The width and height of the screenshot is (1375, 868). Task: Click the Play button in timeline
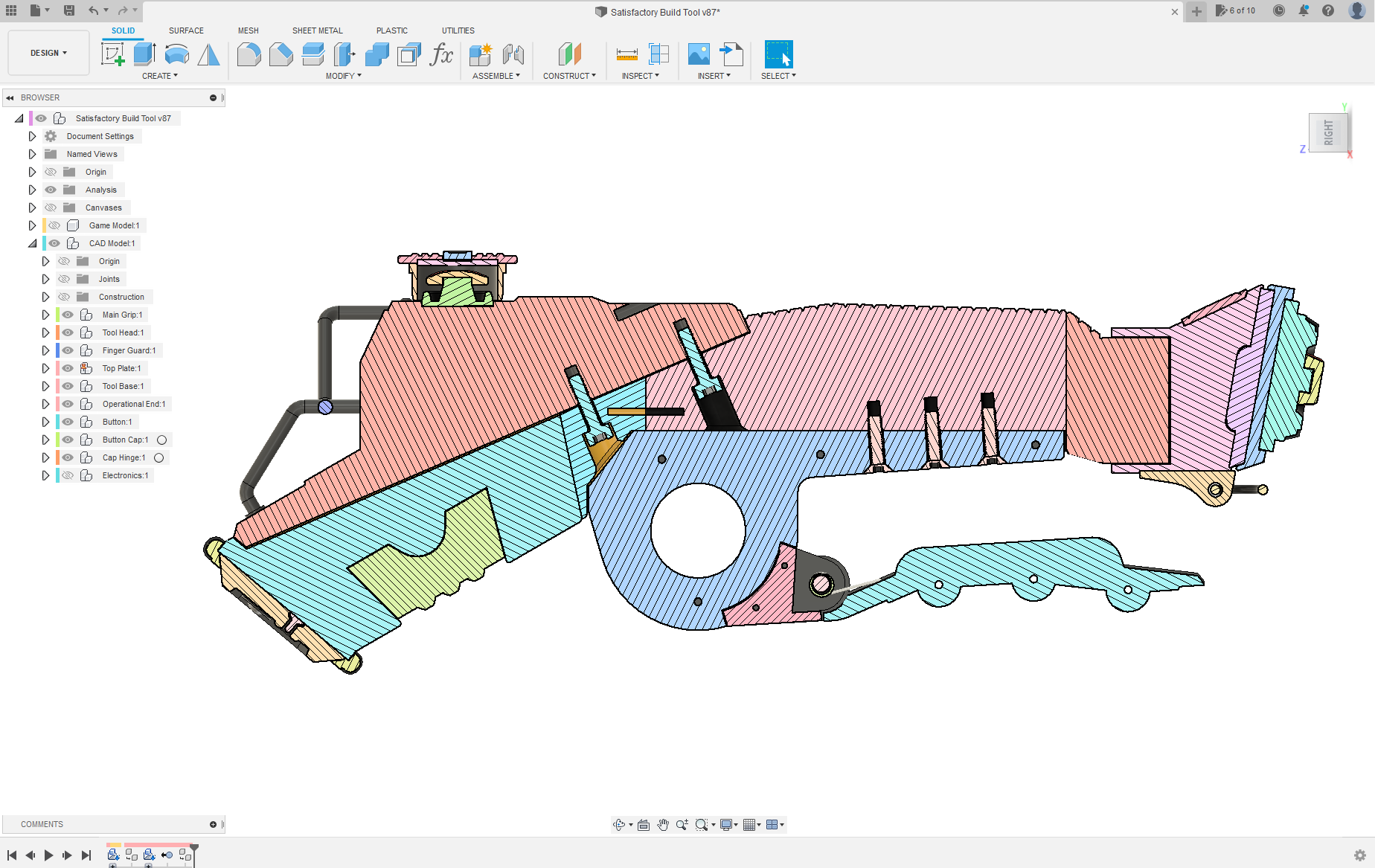click(48, 855)
